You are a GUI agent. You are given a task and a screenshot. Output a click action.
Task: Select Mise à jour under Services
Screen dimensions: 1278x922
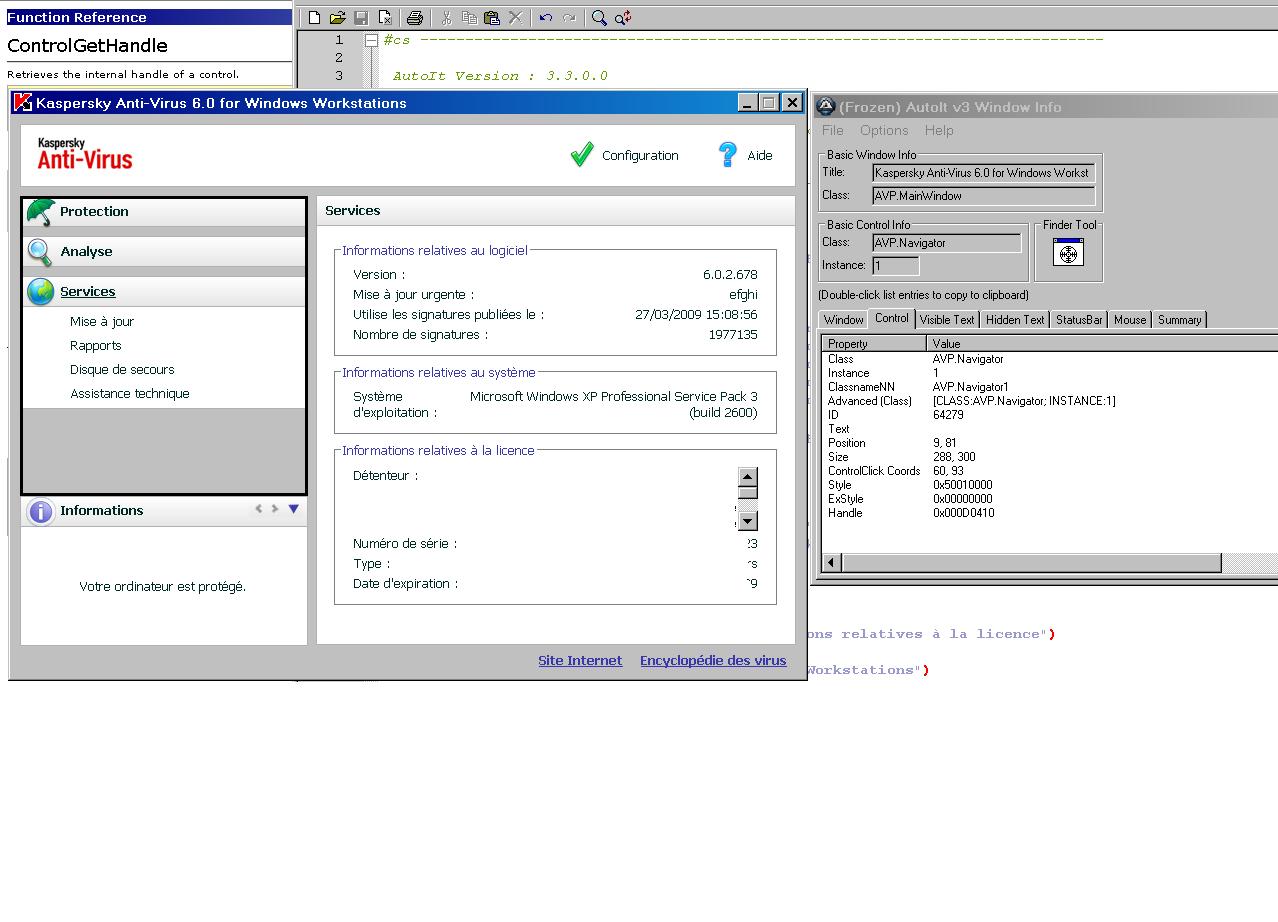coord(102,322)
